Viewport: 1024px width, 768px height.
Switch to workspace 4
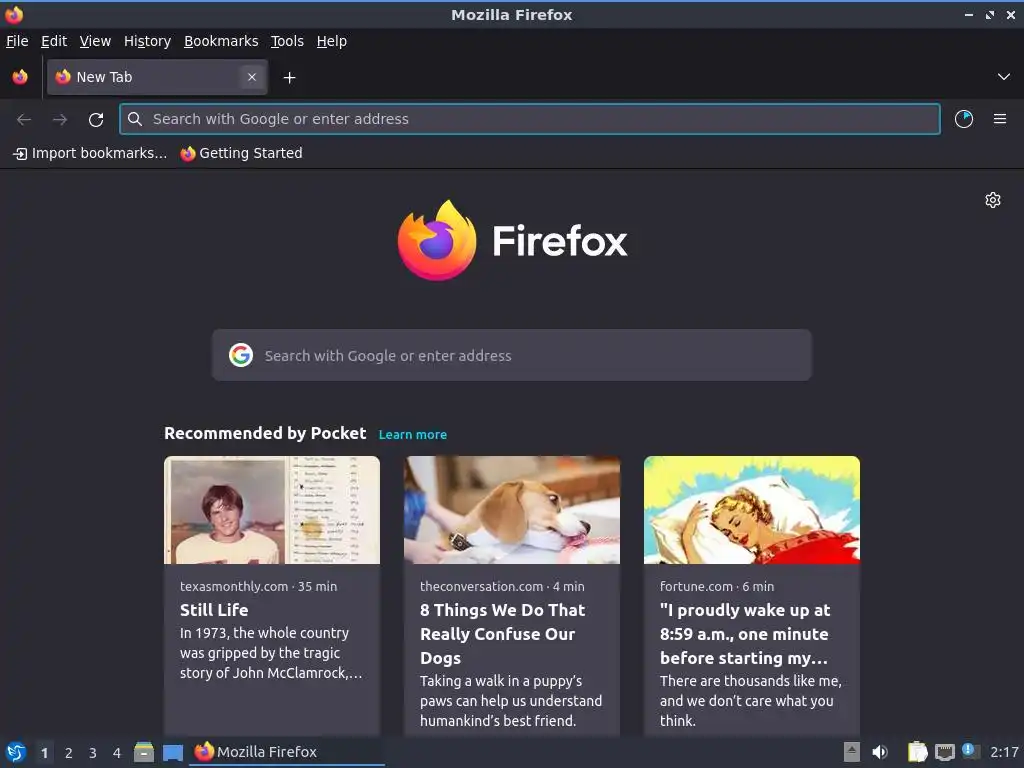click(117, 753)
